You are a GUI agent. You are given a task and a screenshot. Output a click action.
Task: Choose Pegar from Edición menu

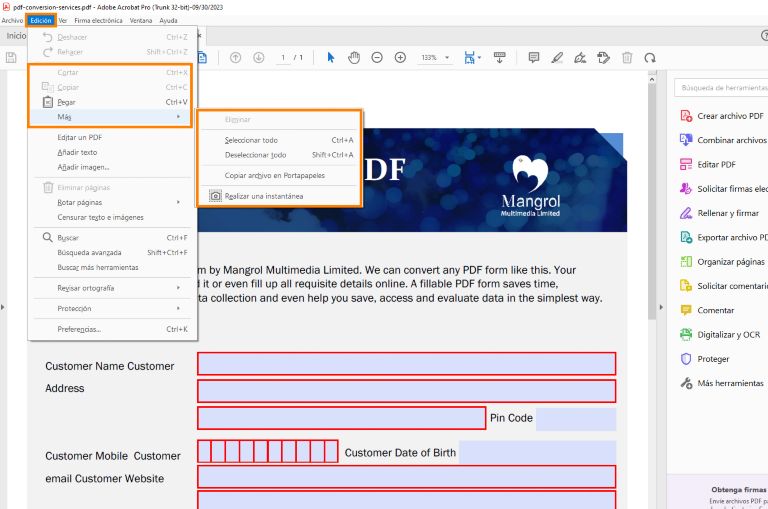110,102
